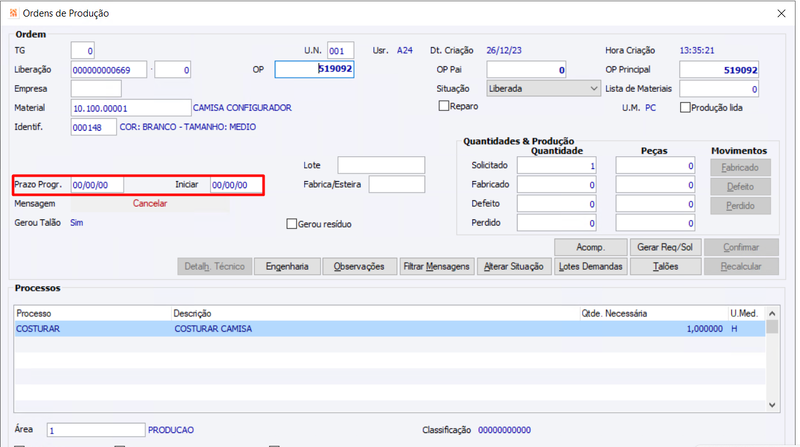Click the Fabricado Quantidade field
The width and height of the screenshot is (800, 447).
point(557,185)
